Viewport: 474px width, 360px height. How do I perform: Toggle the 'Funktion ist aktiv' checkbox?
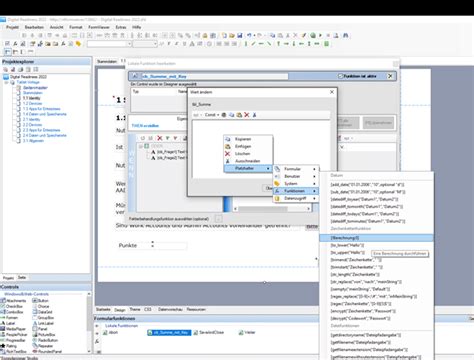pyautogui.click(x=340, y=76)
